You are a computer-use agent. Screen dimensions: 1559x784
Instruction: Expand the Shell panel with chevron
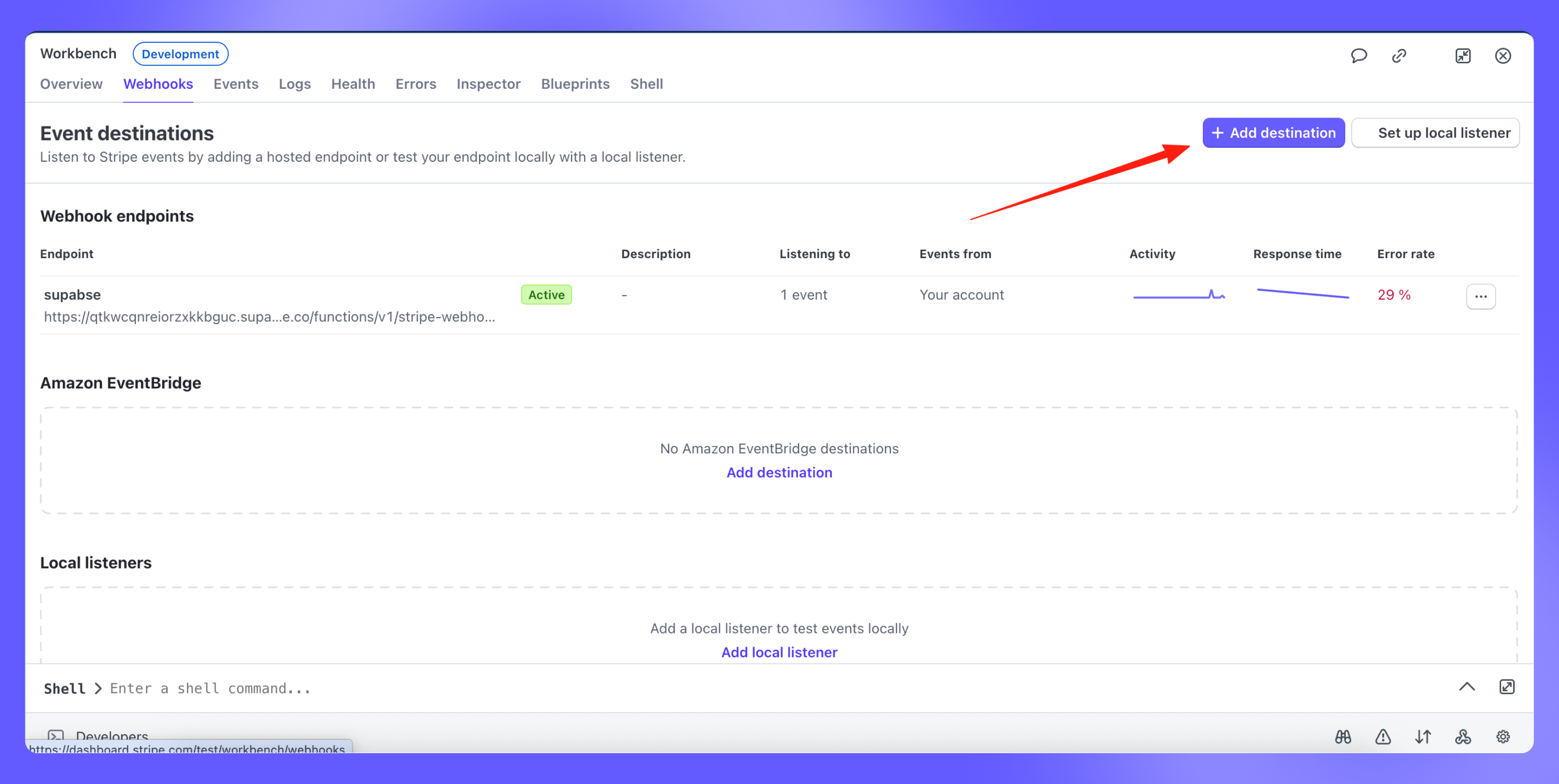(1466, 687)
